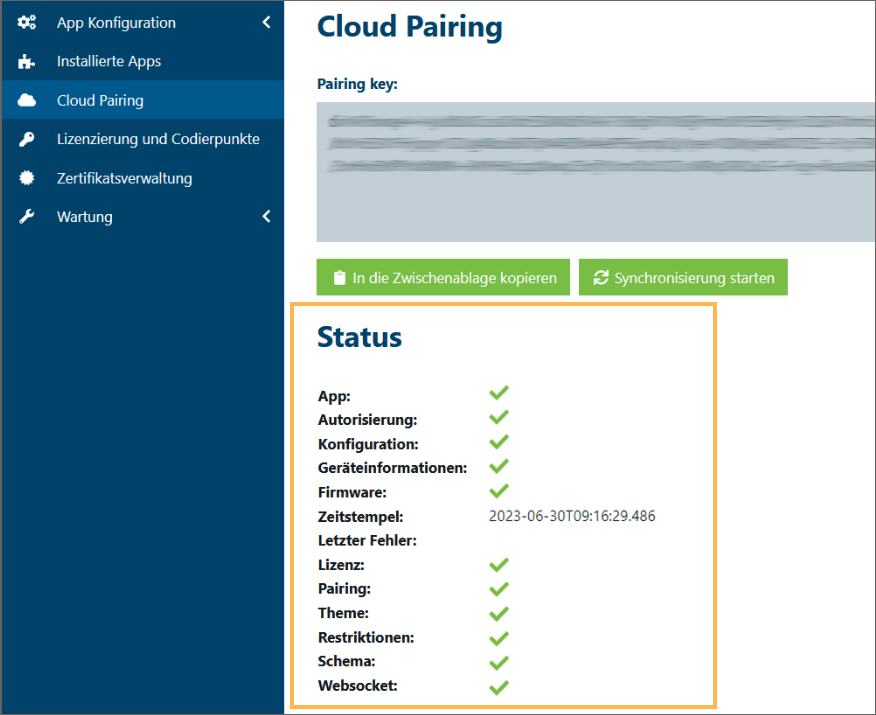
Task: Click the timestamp 2023-06-30T09:16:29.486
Action: 572,516
